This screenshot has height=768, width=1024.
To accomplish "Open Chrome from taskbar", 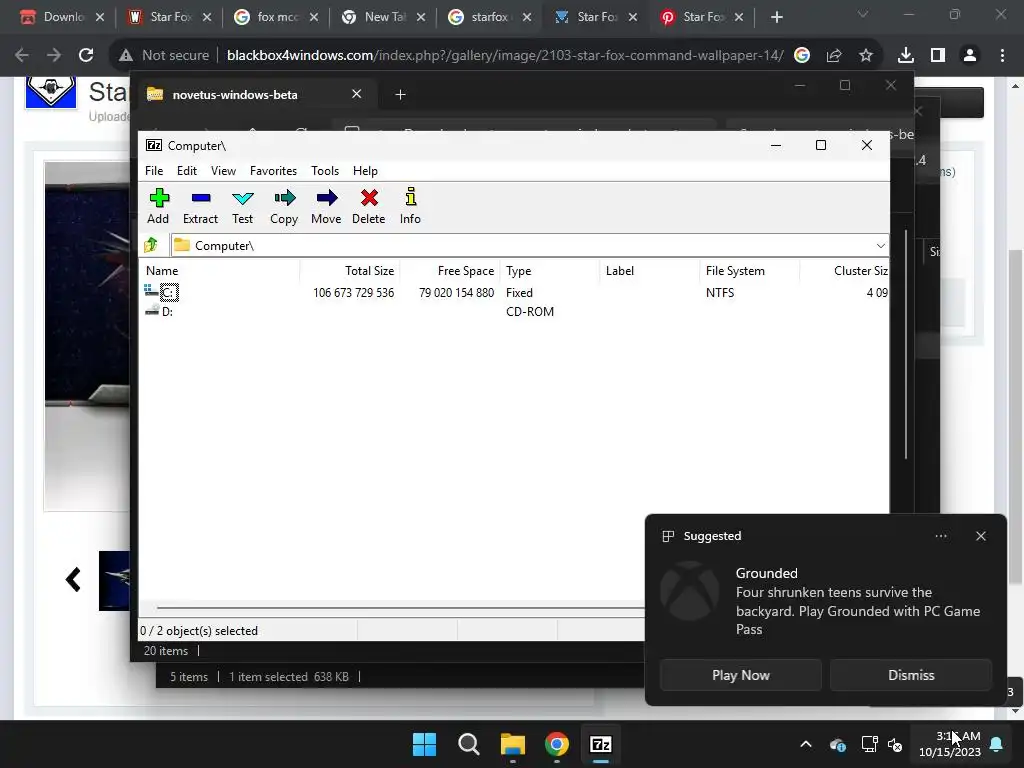I will [x=556, y=744].
